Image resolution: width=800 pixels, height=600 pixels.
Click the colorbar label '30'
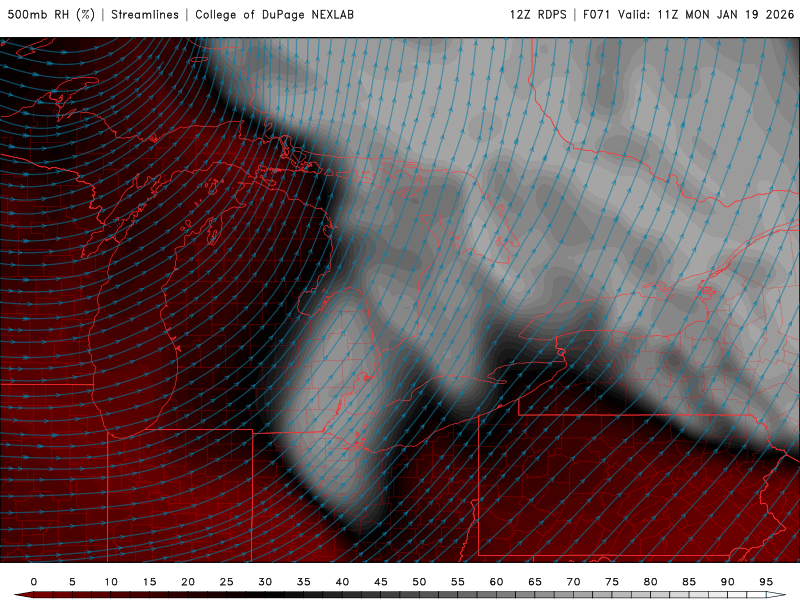(265, 582)
